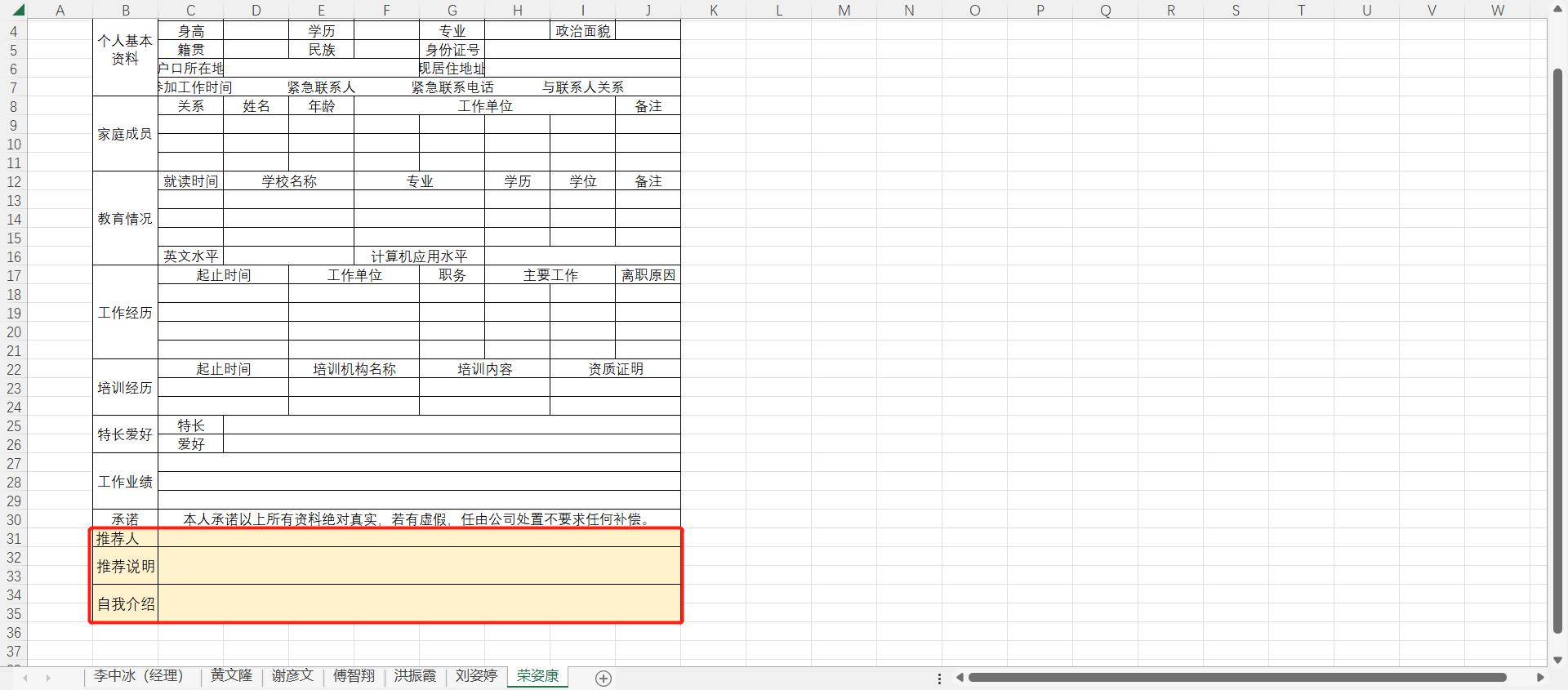Select row 31 header
Viewport: 1568px width, 690px height.
coord(13,538)
